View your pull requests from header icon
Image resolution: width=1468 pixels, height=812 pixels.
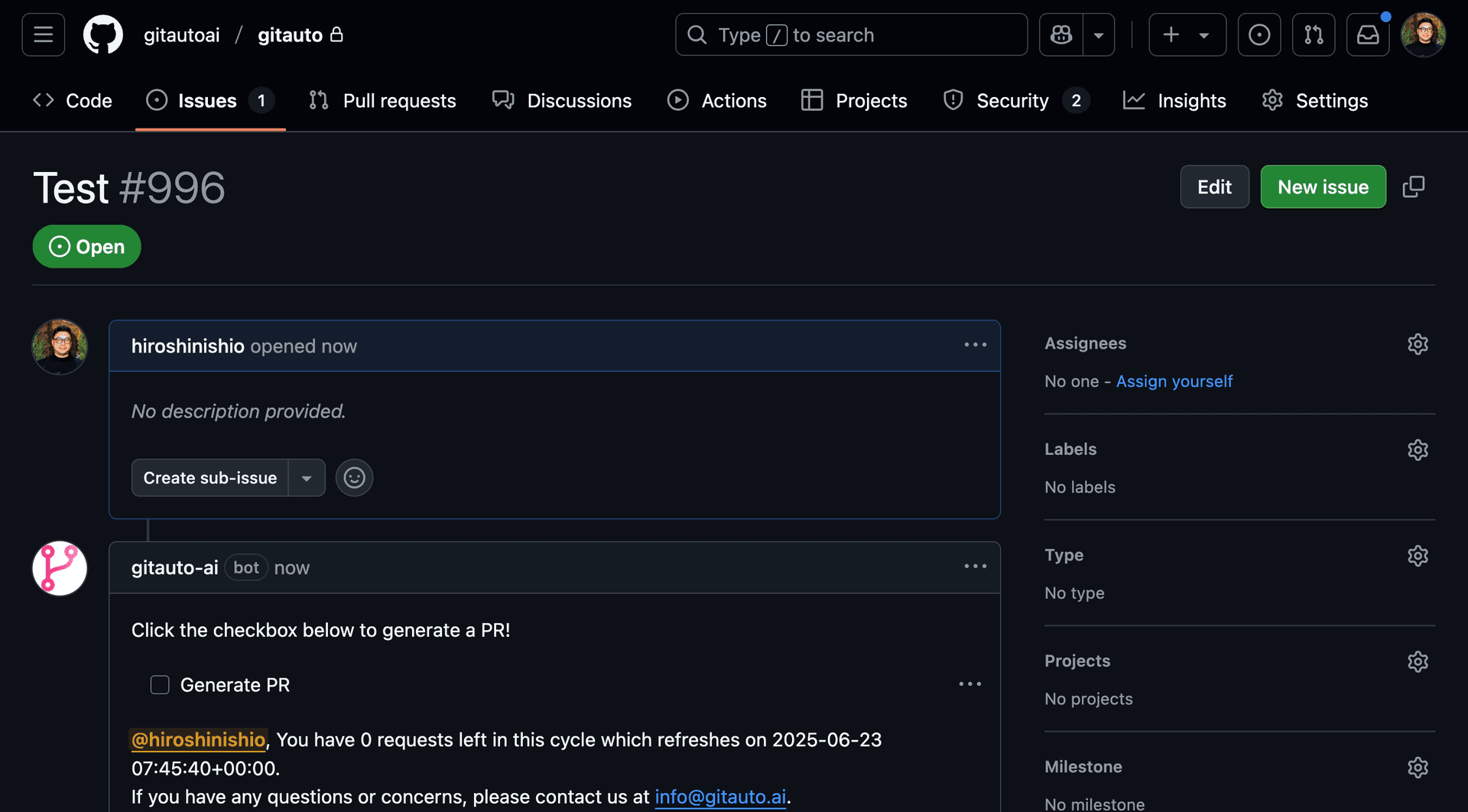pos(1314,34)
